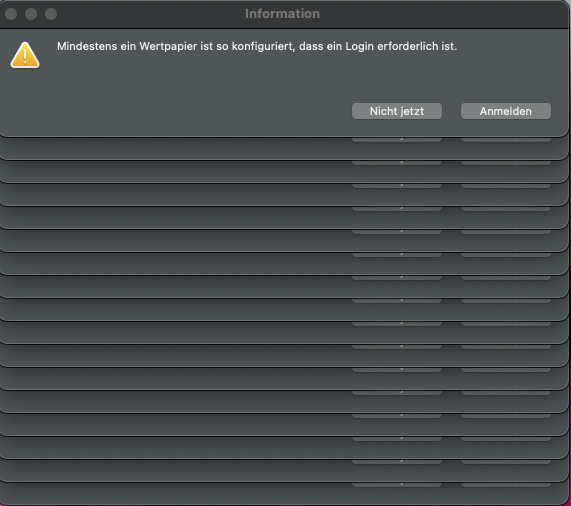The width and height of the screenshot is (571, 506).
Task: Click the grayed-out zoom window button
Action: 51,14
